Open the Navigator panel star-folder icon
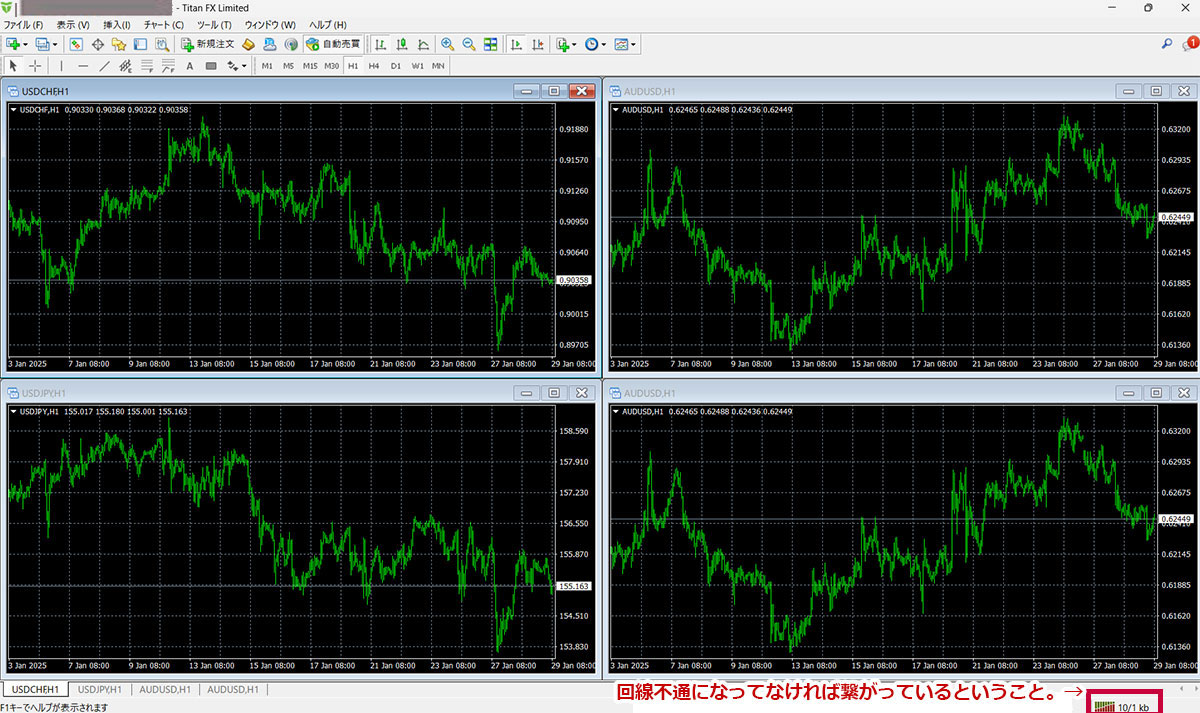The height and width of the screenshot is (713, 1200). [x=119, y=44]
